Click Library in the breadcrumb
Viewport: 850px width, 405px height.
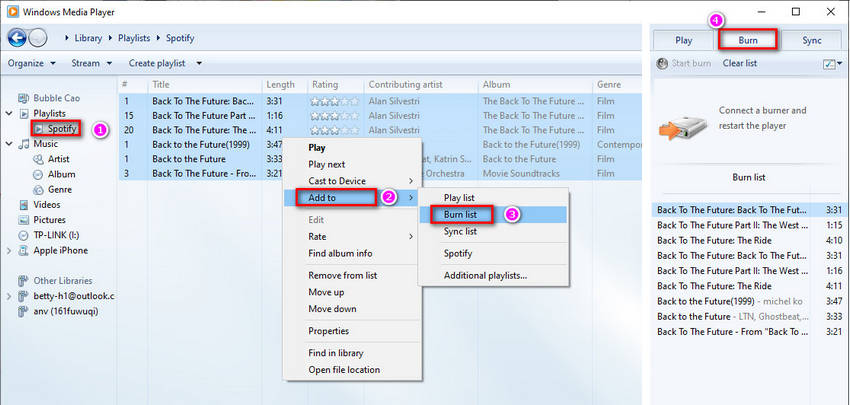pos(88,38)
